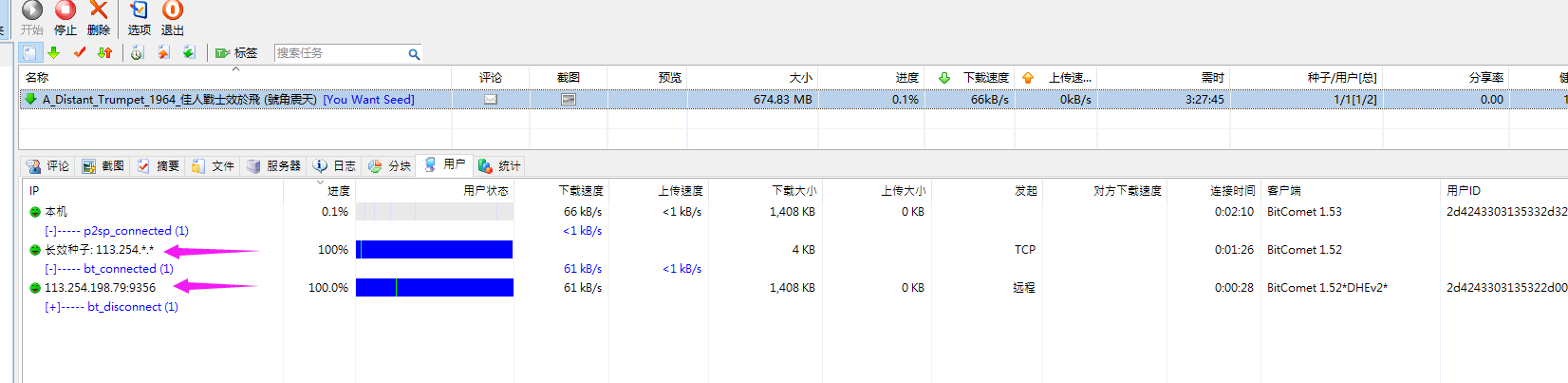Click the clock scheduler icon in filter bar
1568x383 pixels.
138,53
